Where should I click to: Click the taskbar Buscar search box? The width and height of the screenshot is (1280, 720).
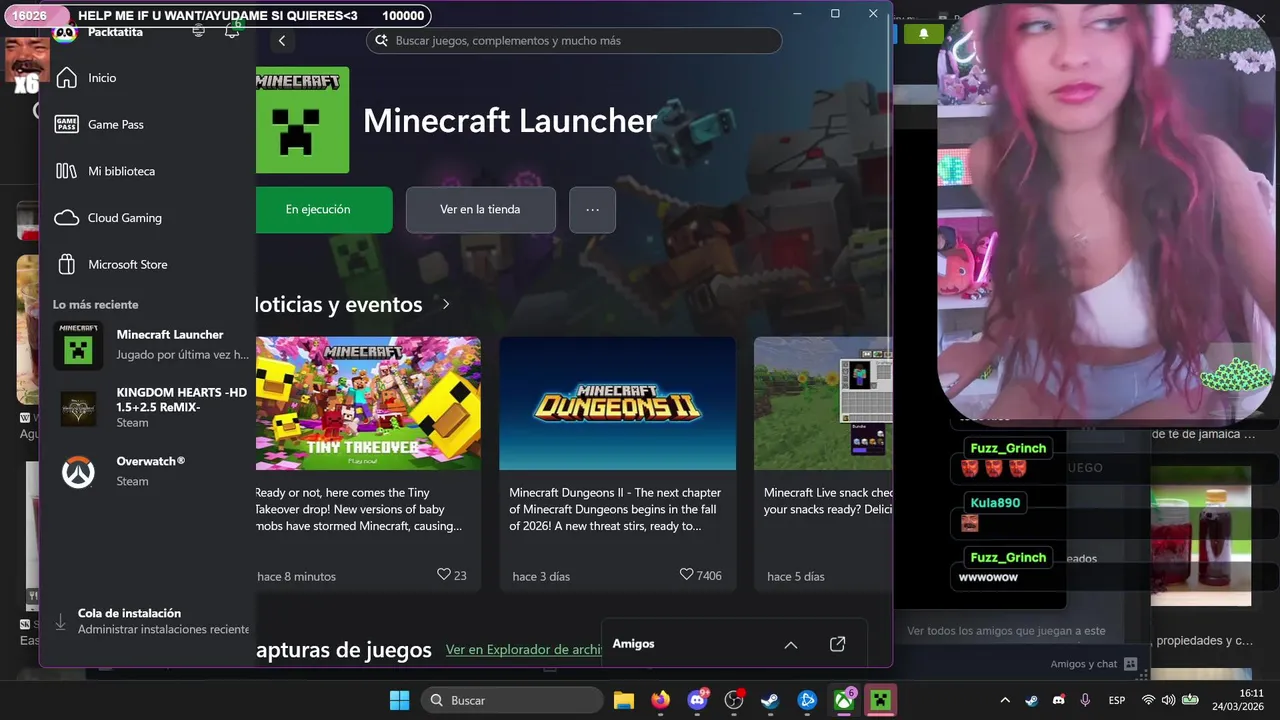pos(511,700)
